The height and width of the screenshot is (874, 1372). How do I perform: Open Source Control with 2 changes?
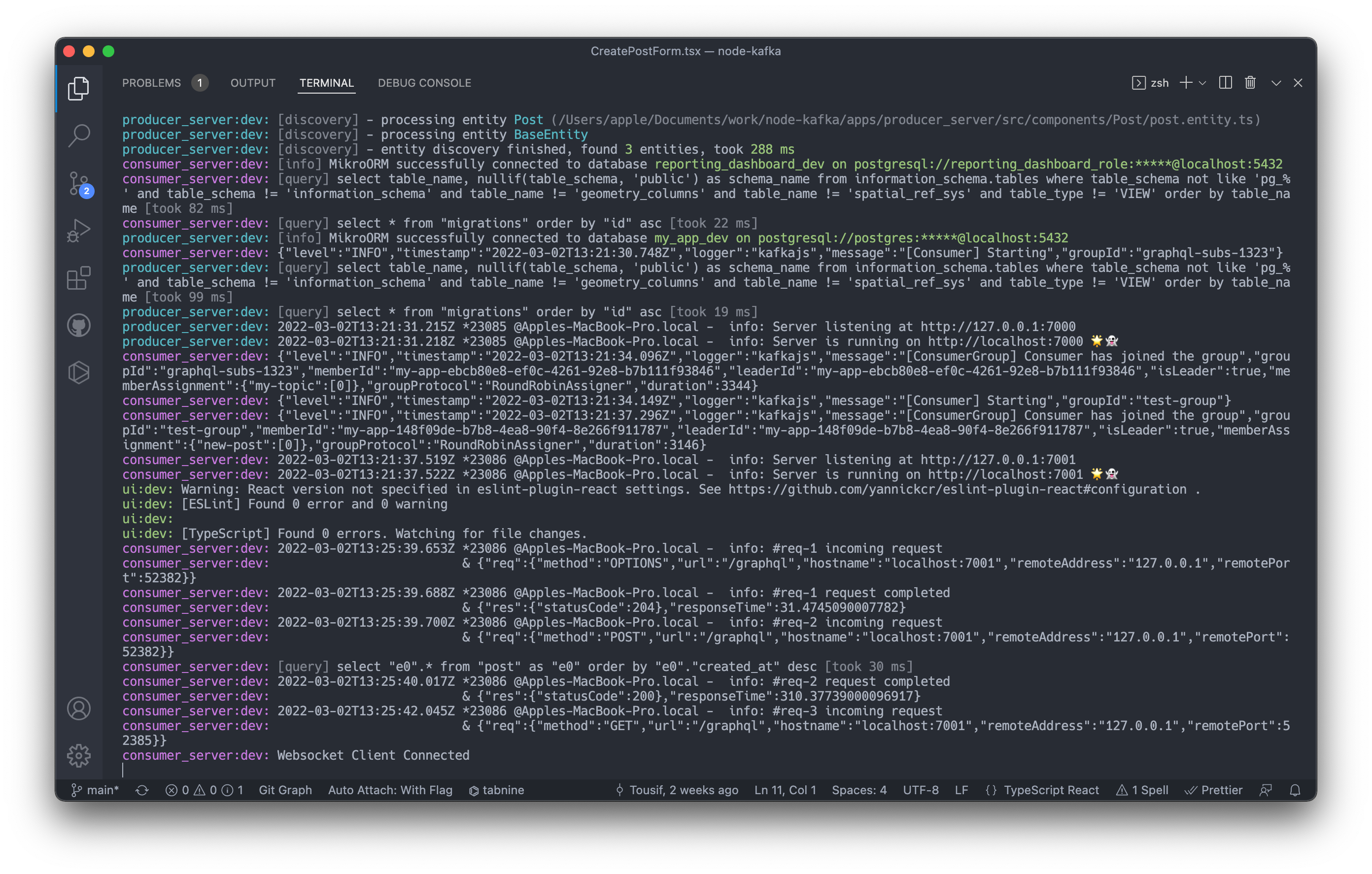point(79,183)
